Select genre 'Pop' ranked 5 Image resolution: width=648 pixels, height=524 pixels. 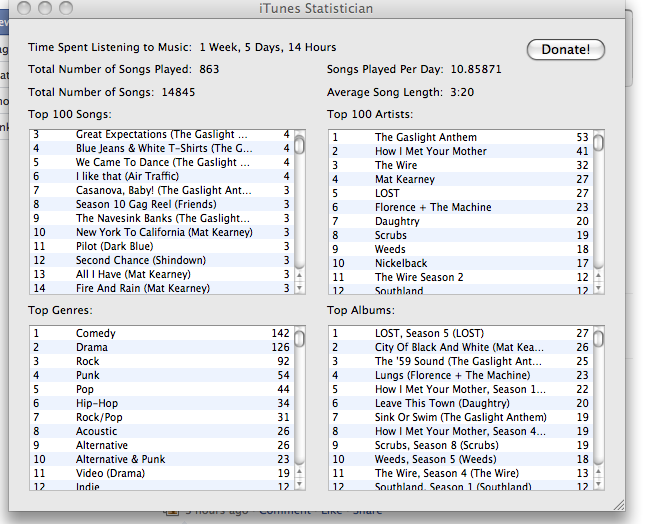coord(162,389)
